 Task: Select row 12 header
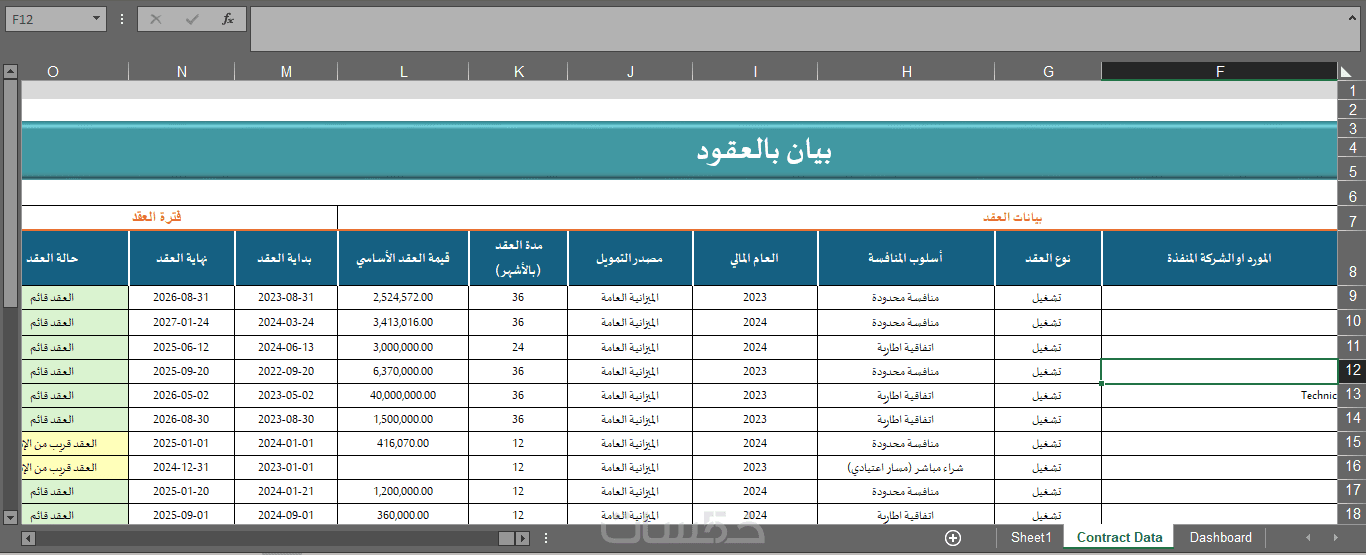tap(1352, 370)
